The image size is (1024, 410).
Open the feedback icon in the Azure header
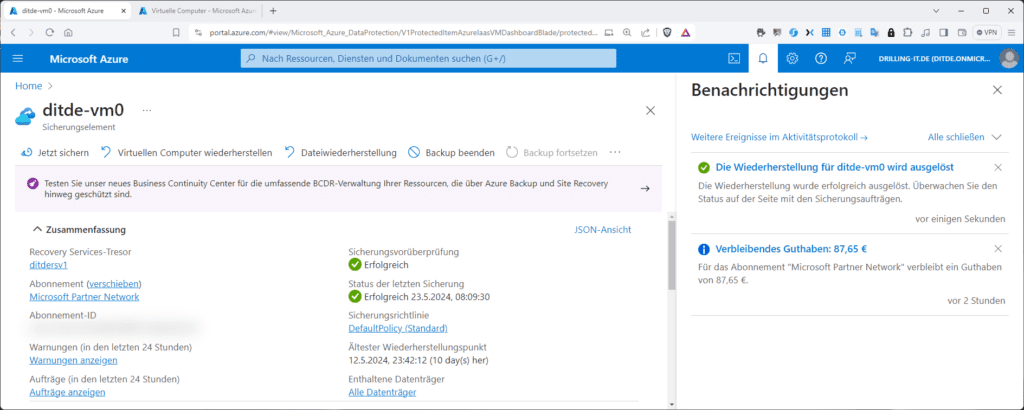click(850, 59)
